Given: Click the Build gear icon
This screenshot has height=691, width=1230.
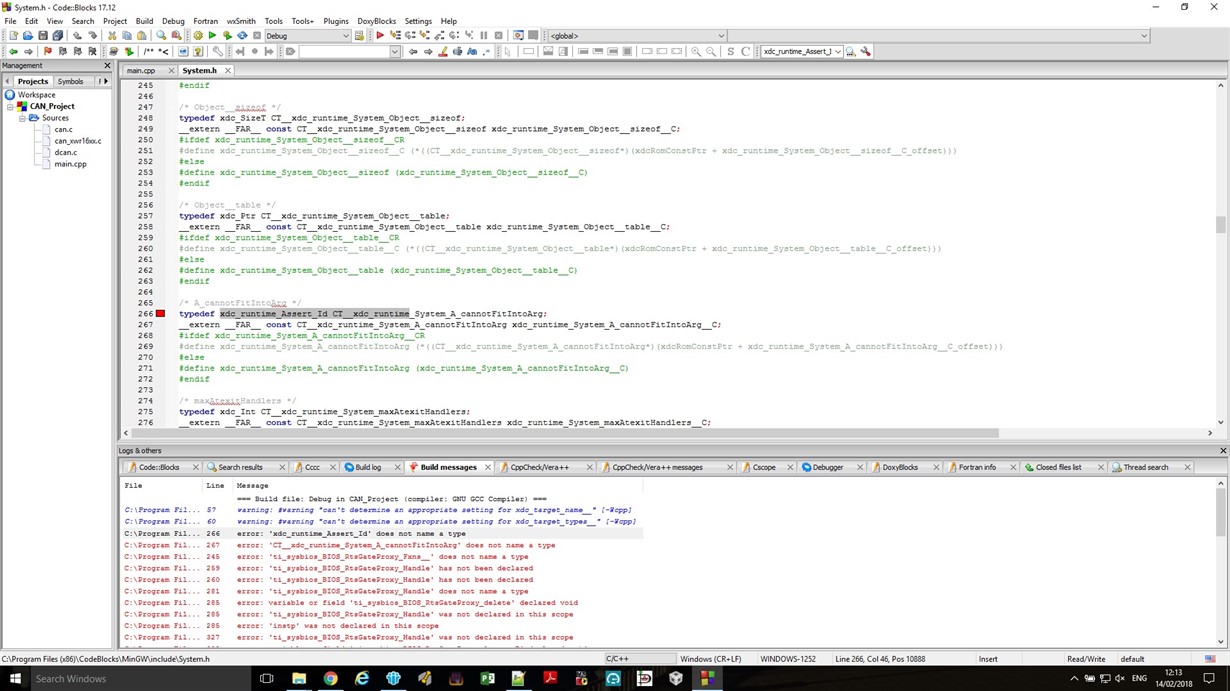Looking at the screenshot, I should click(197, 36).
